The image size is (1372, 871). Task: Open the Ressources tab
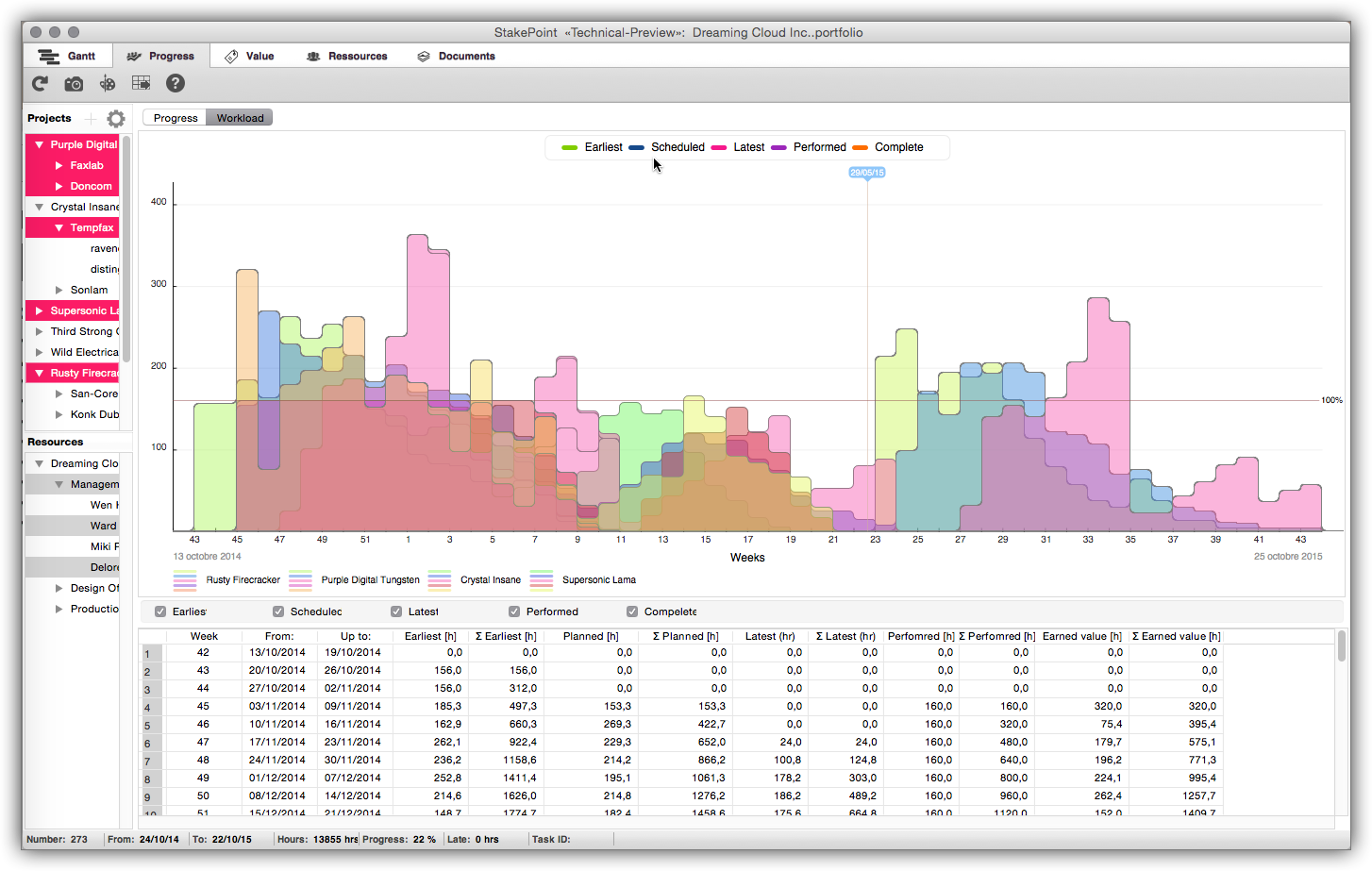(x=346, y=56)
